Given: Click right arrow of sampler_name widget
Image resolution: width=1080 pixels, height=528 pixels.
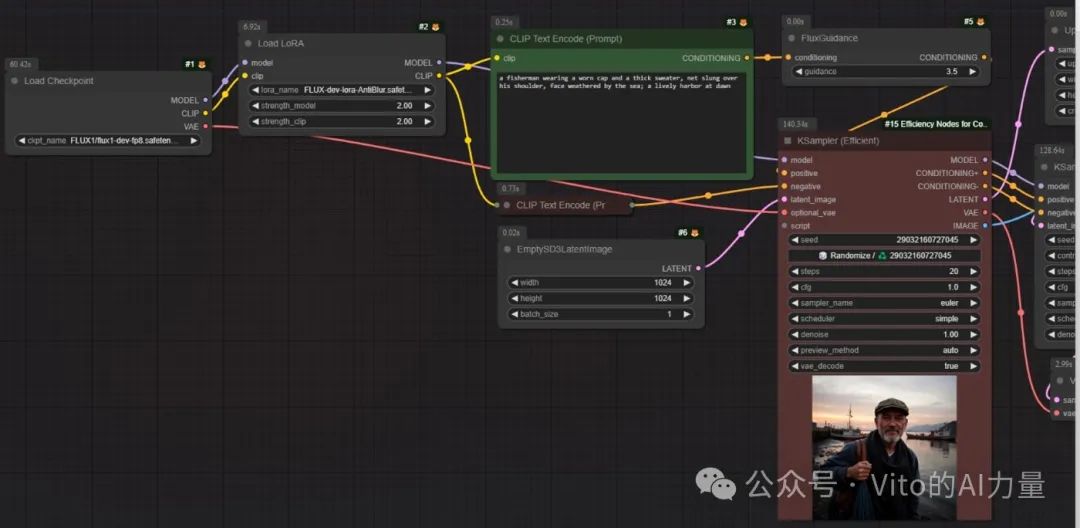Looking at the screenshot, I should (973, 303).
